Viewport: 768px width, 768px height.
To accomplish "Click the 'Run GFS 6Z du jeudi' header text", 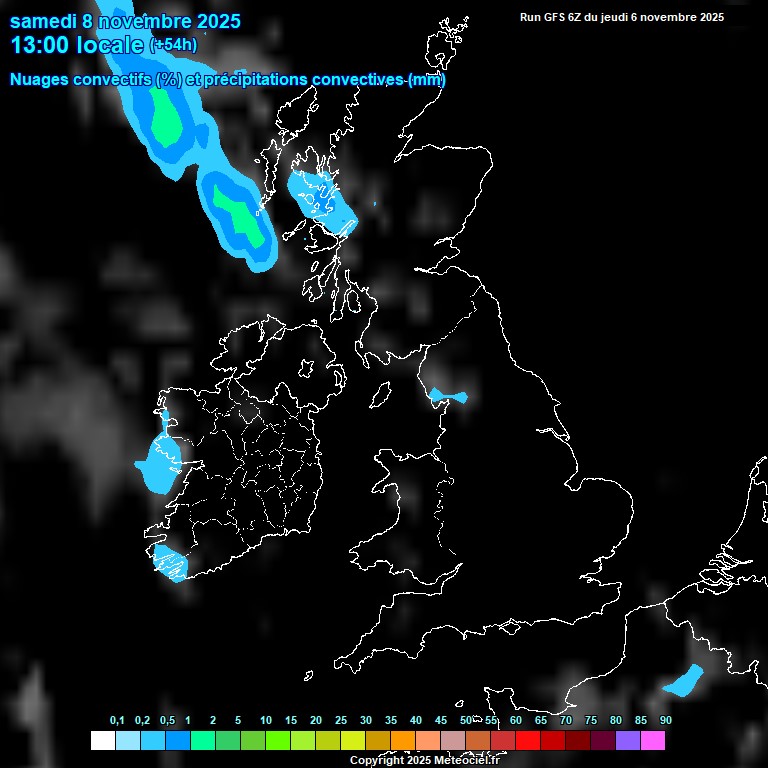I will [x=621, y=17].
